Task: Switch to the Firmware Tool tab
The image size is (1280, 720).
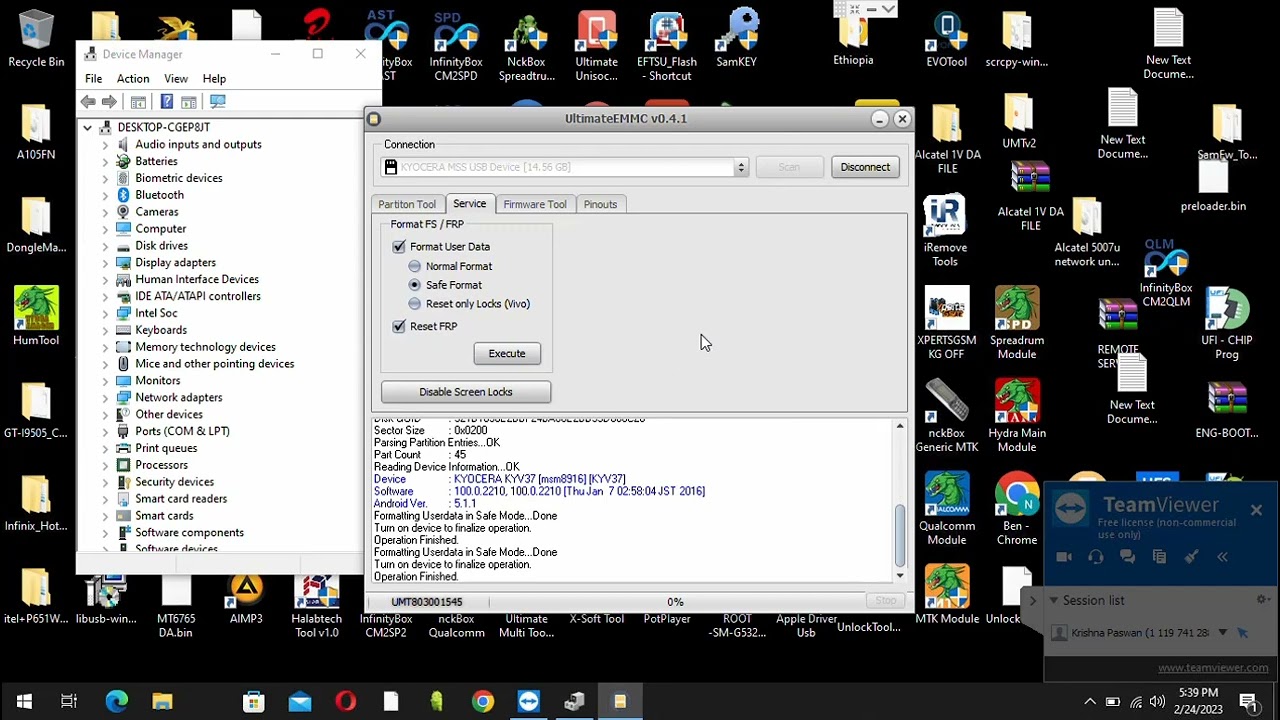Action: click(535, 204)
